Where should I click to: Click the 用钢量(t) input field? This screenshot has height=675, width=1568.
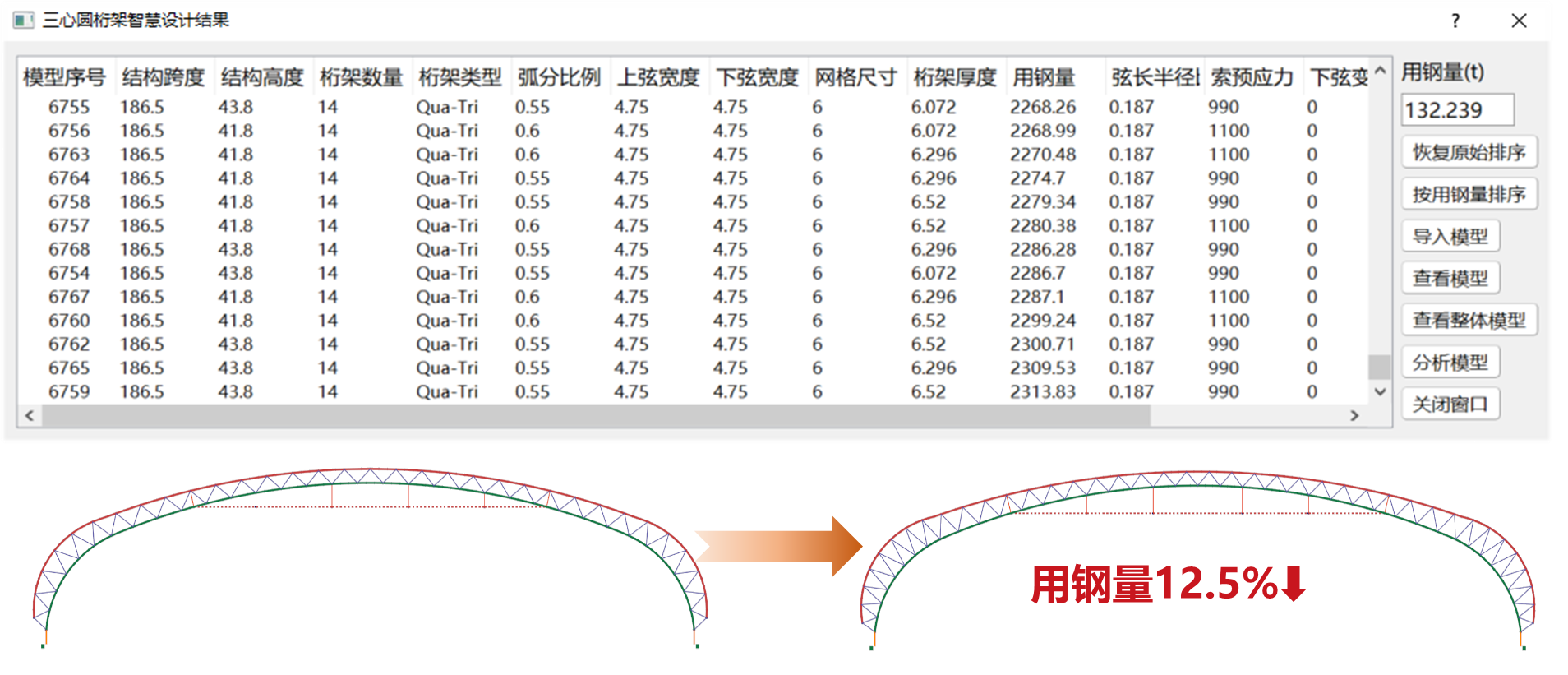[x=1456, y=110]
